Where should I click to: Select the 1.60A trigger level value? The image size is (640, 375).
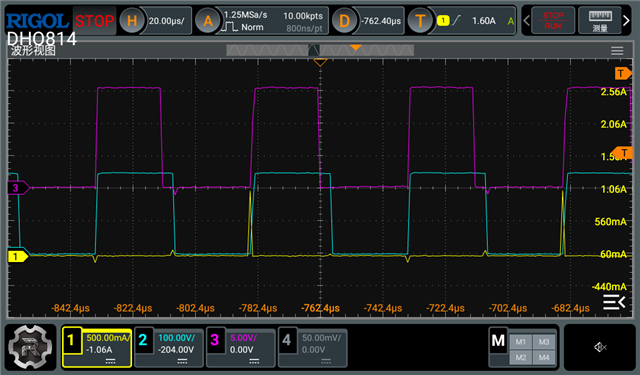[484, 20]
